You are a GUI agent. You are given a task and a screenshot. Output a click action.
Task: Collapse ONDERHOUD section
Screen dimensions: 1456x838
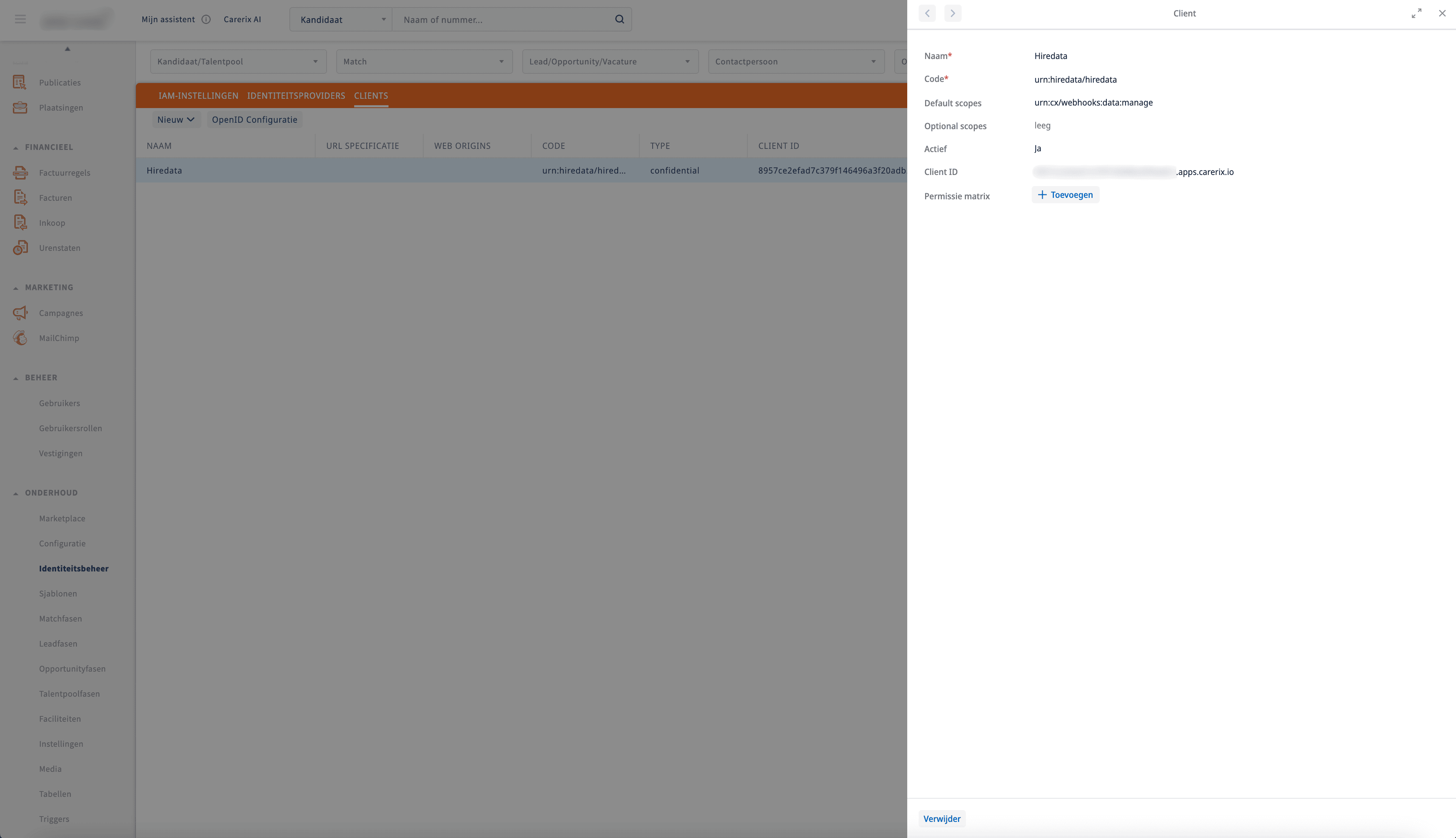pyautogui.click(x=15, y=493)
